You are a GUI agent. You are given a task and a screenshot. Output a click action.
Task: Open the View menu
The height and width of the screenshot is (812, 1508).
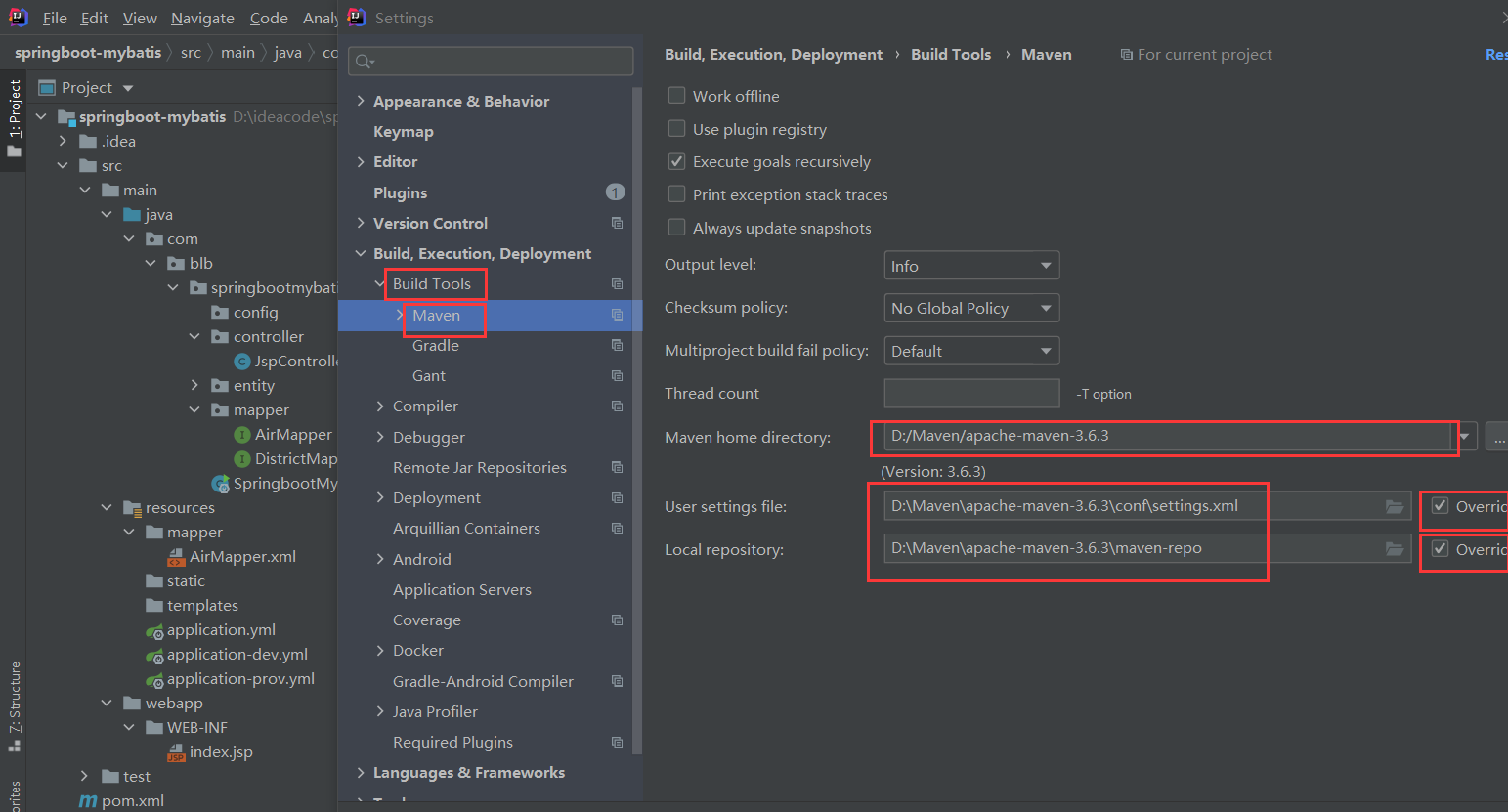pos(140,18)
